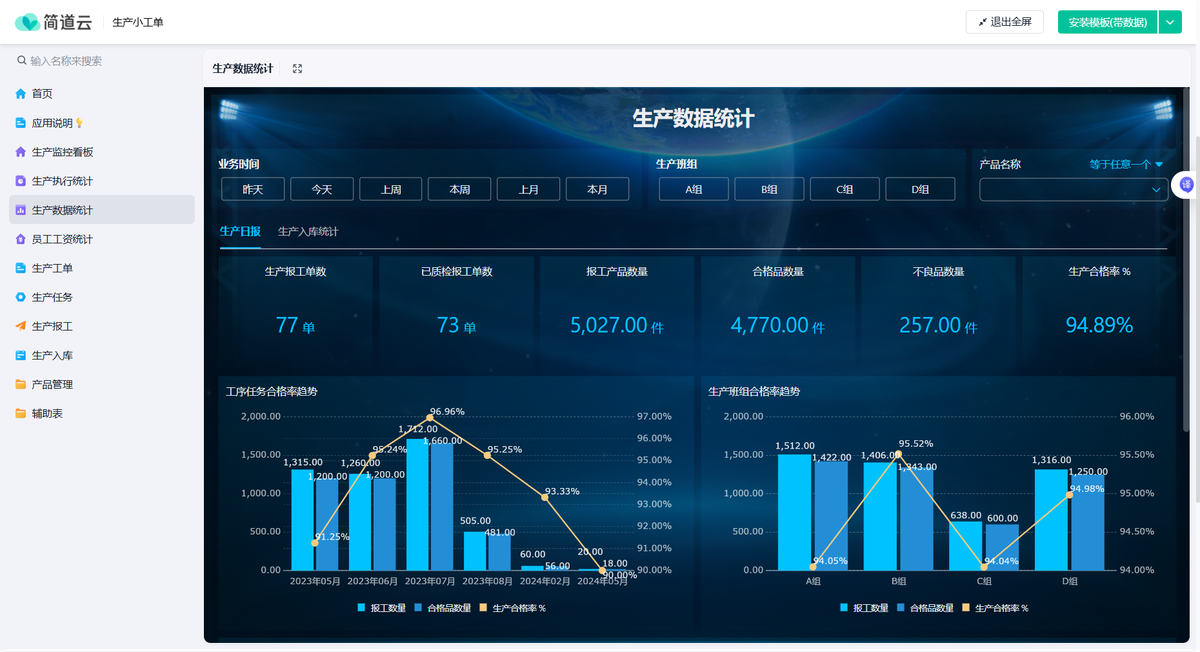Switch to the 生产入库统计 tab
Image resolution: width=1200 pixels, height=652 pixels.
pyautogui.click(x=308, y=231)
